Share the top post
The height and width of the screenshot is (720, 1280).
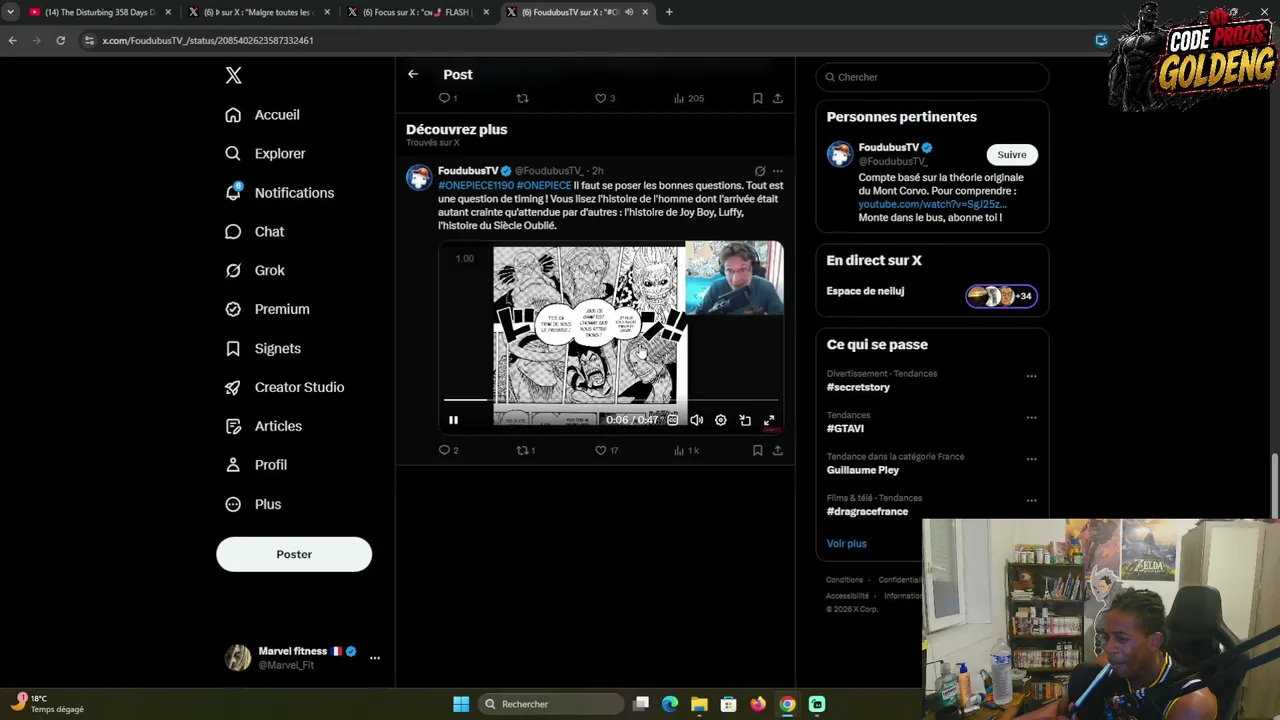pos(777,98)
